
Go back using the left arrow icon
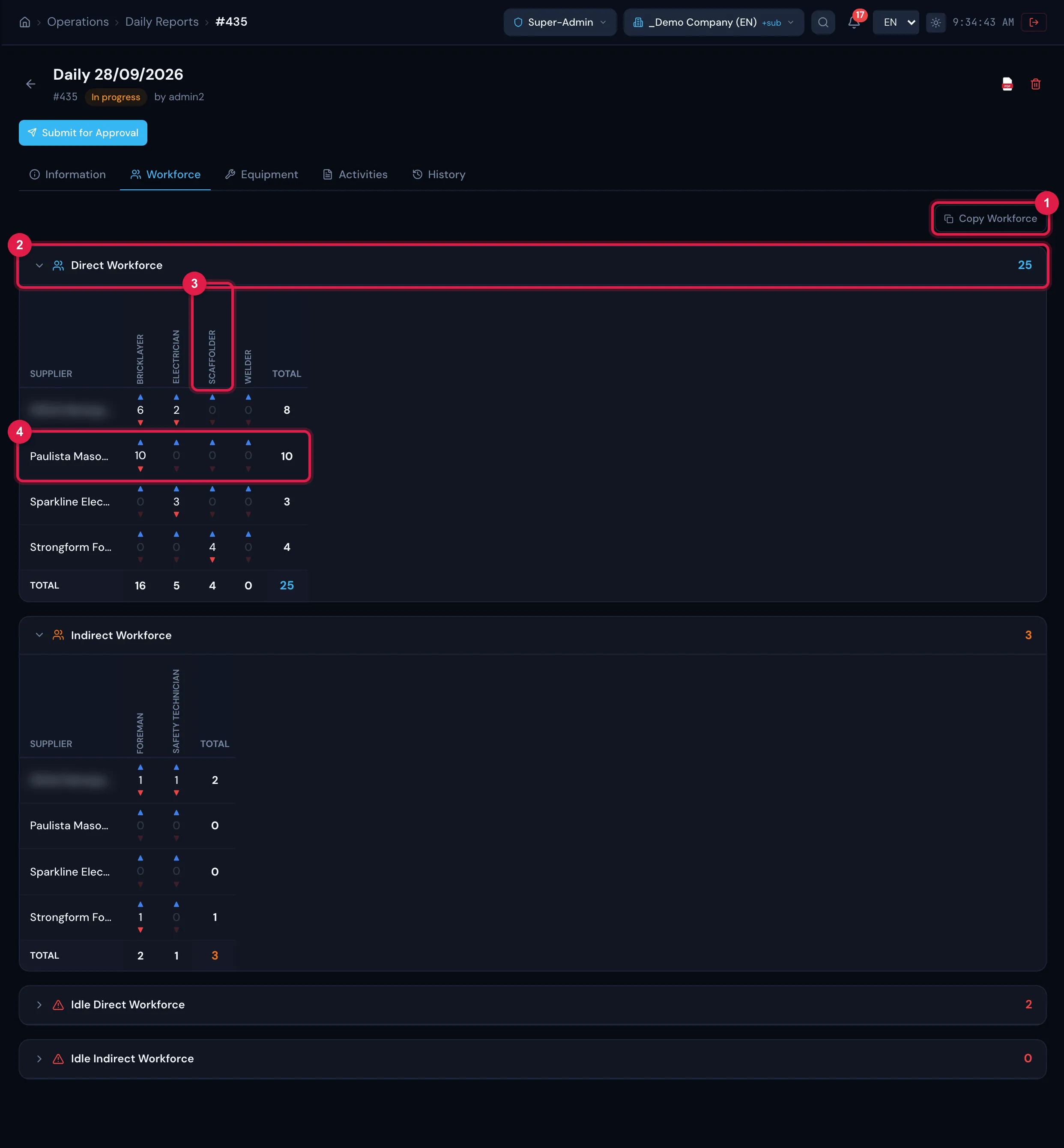[x=30, y=84]
